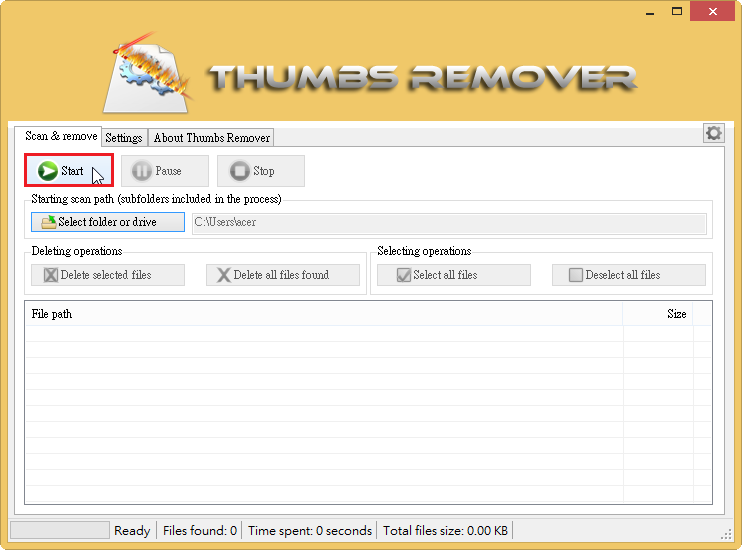Viewport: 742px width, 550px height.
Task: Select the Scan & remove tab
Action: 61,136
